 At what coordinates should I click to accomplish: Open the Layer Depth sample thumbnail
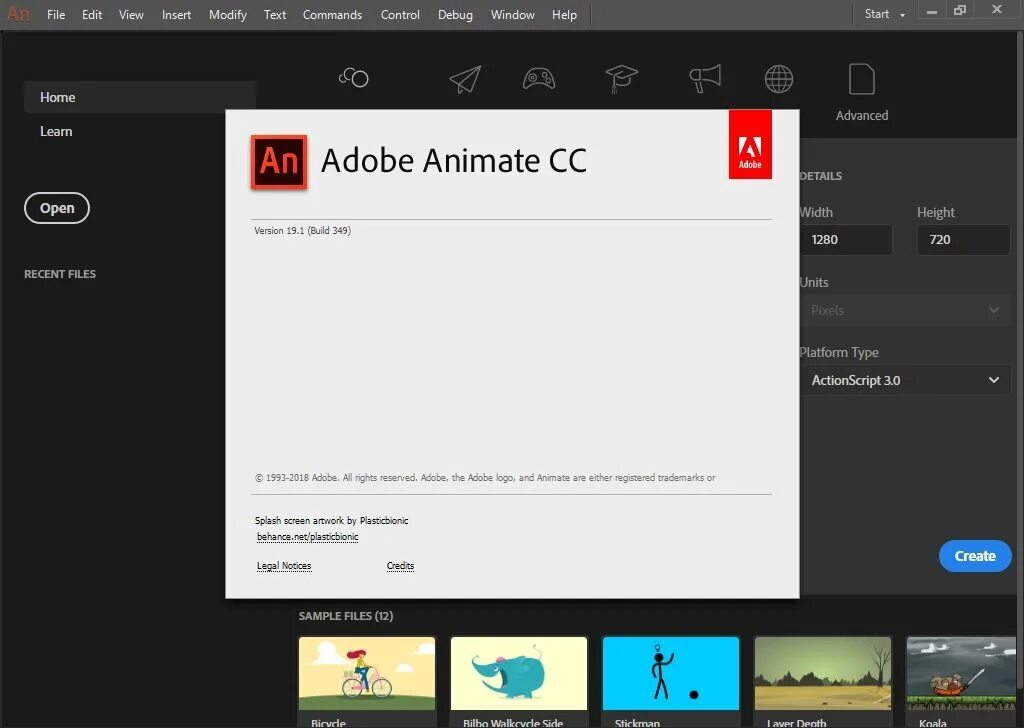[823, 673]
